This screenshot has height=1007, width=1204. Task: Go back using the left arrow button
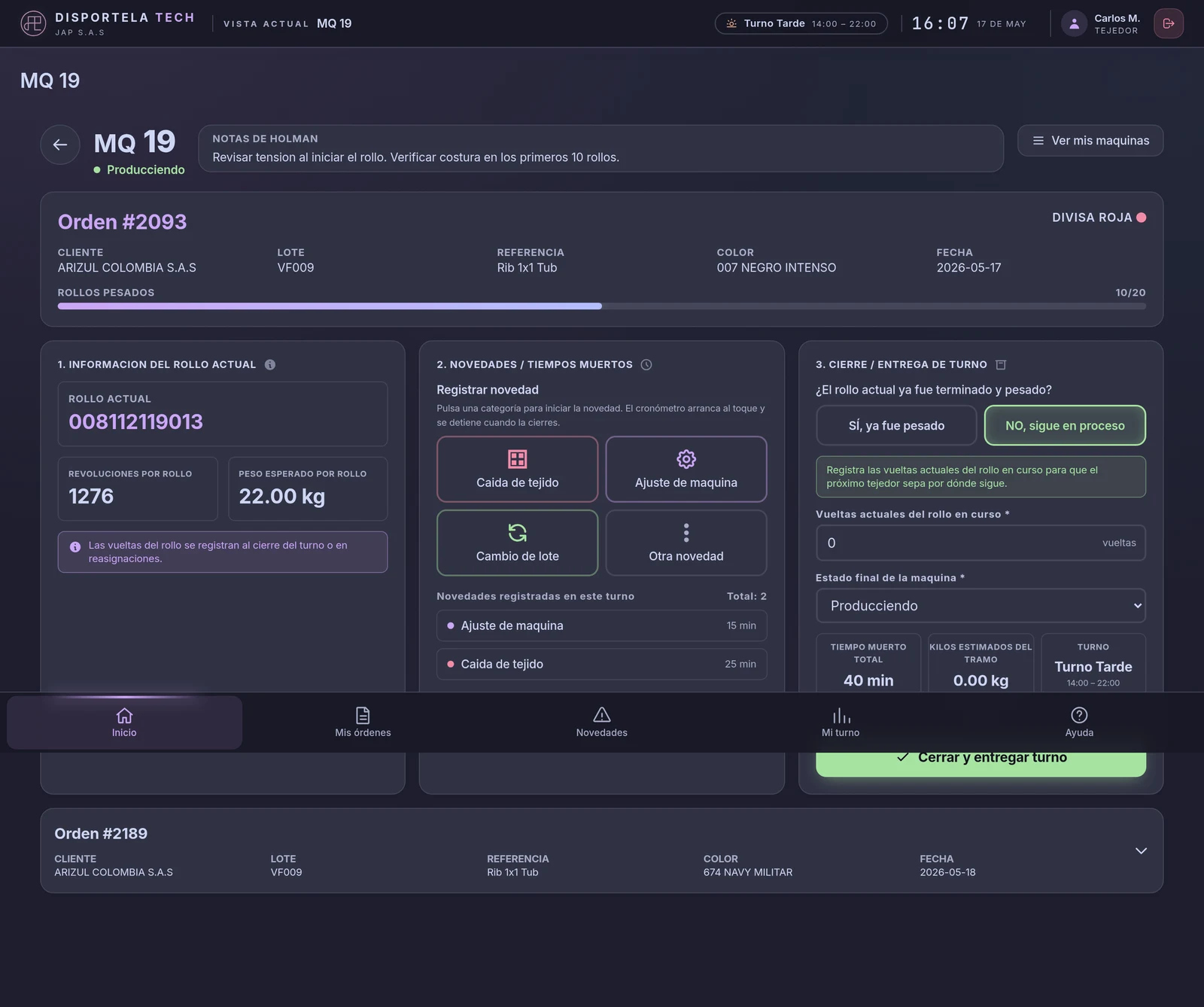[60, 145]
